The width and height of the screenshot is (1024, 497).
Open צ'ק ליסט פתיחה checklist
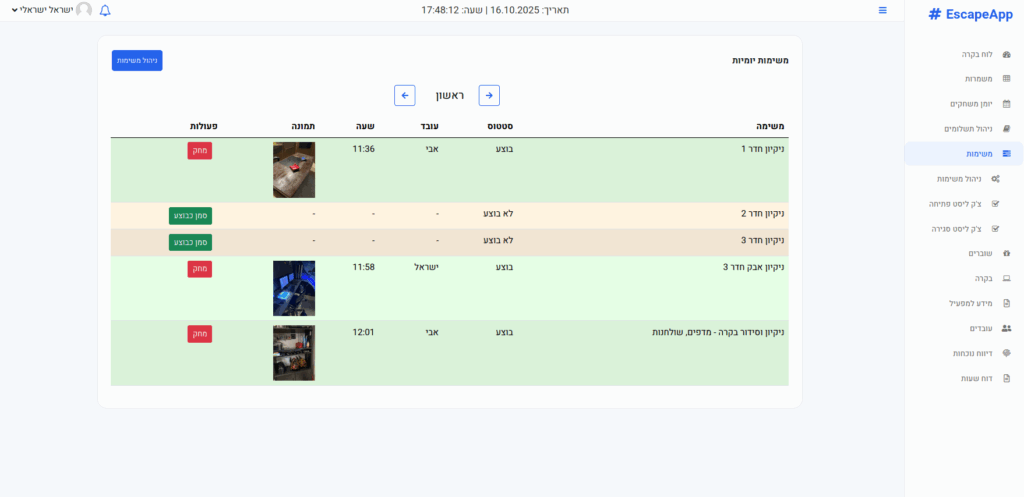[958, 203]
